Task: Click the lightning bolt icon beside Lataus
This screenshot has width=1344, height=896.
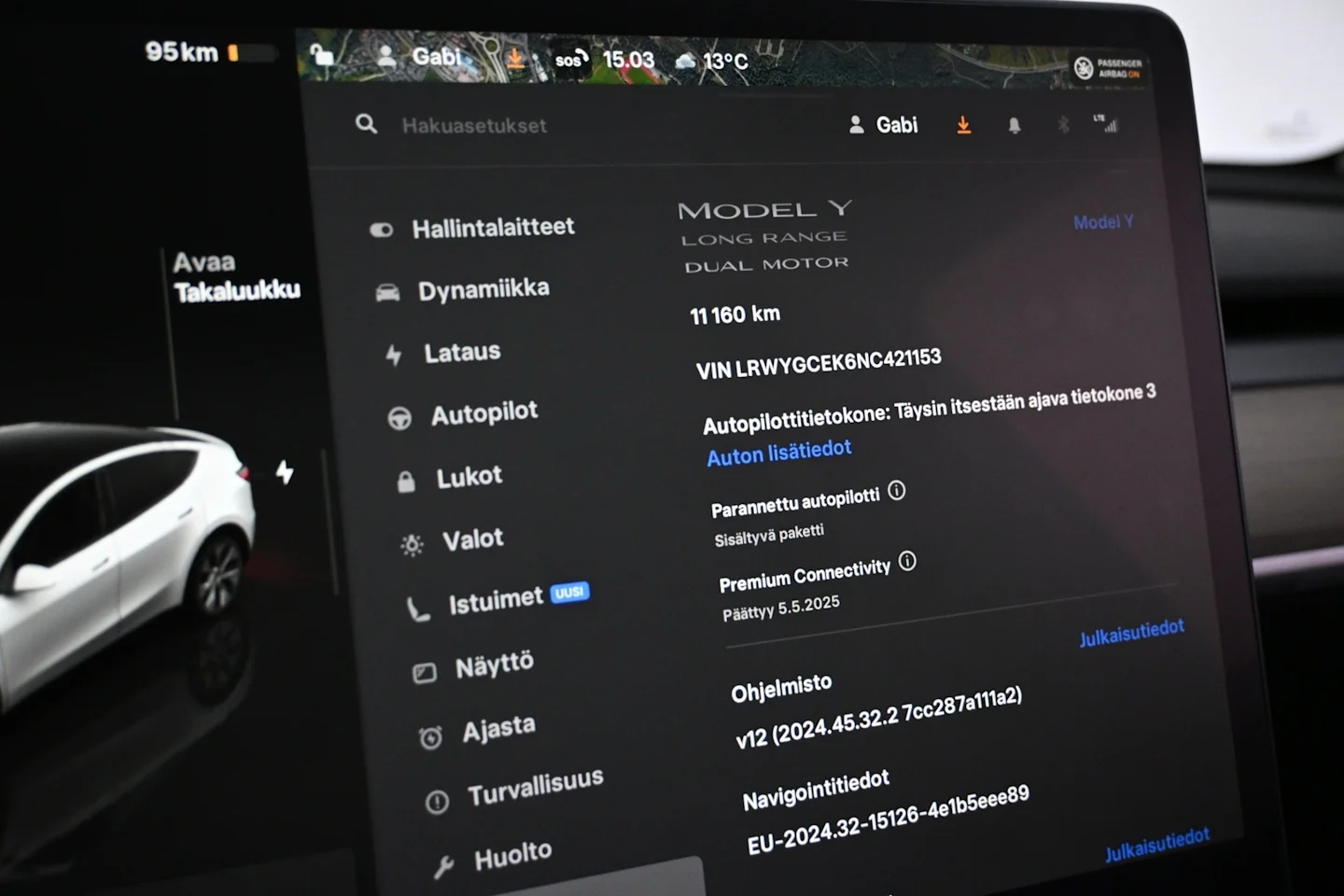Action: (394, 355)
